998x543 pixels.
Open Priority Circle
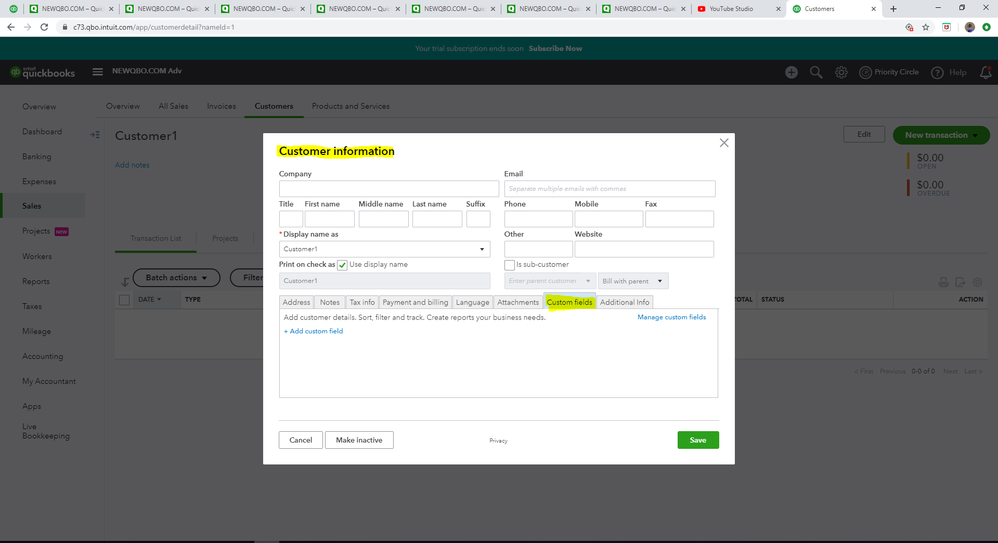click(x=889, y=73)
